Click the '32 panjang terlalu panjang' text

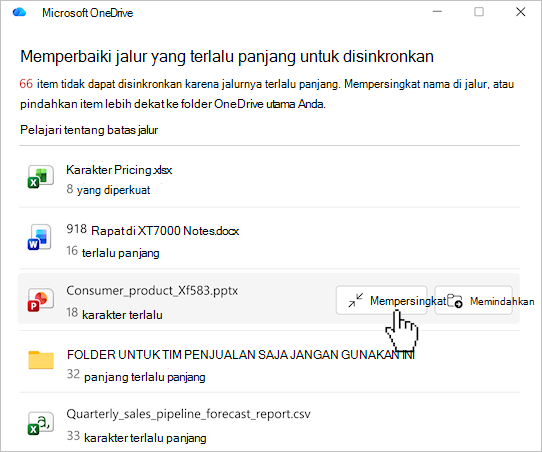(x=136, y=376)
